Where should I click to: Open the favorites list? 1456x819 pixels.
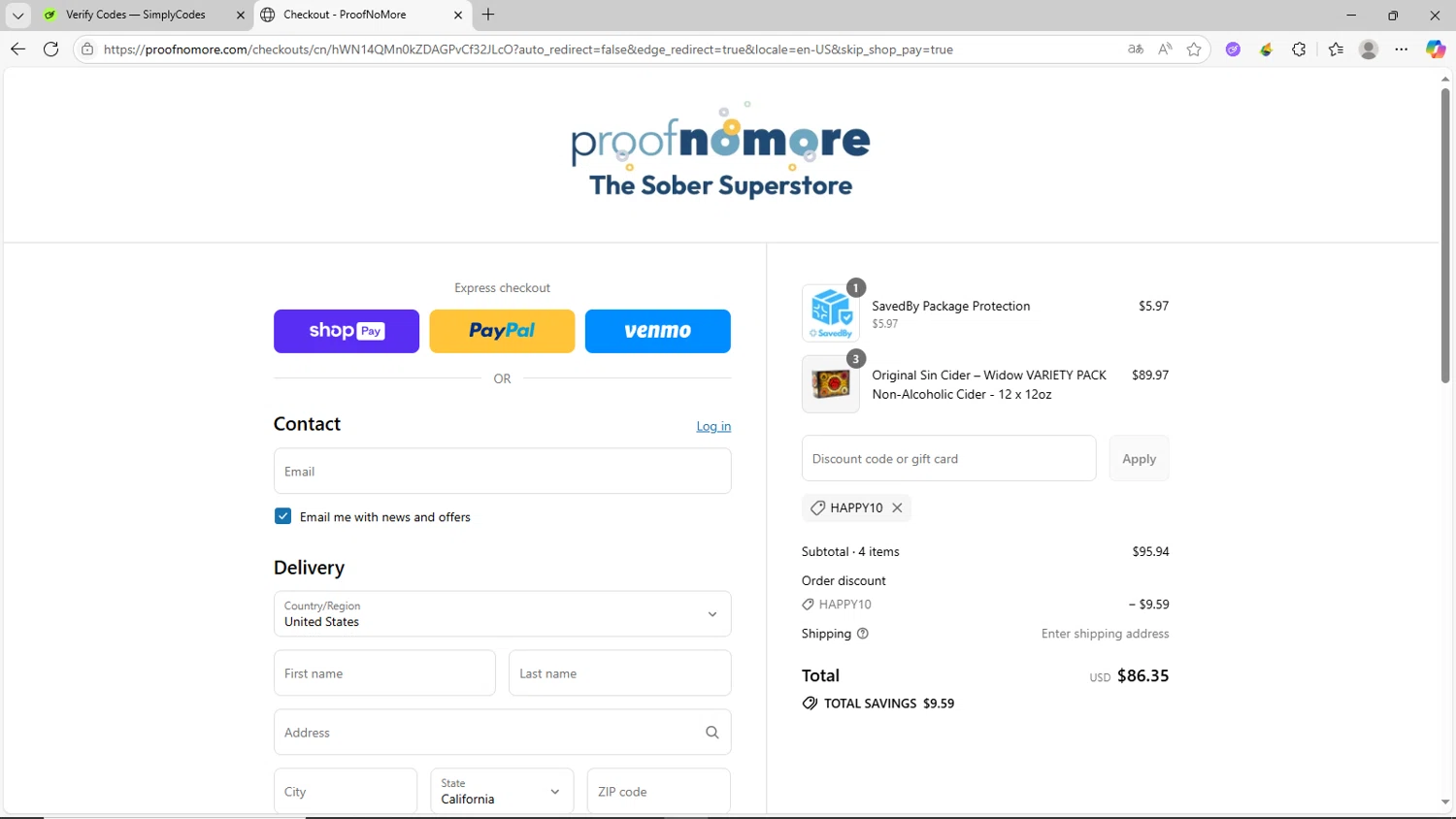tap(1336, 49)
